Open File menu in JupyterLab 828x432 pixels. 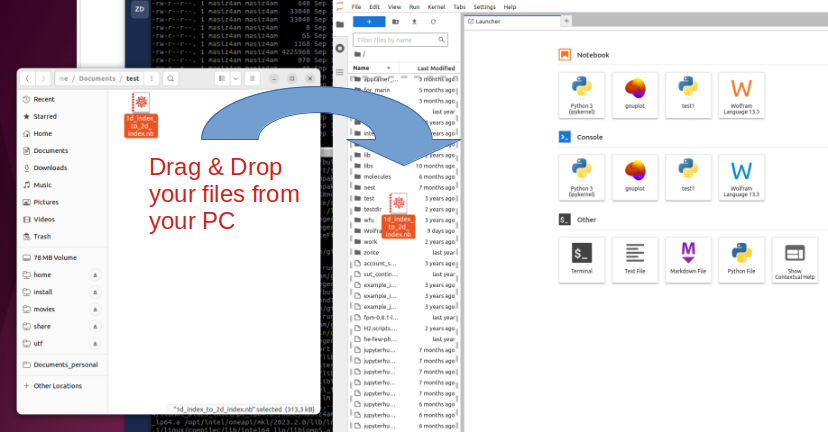click(356, 7)
